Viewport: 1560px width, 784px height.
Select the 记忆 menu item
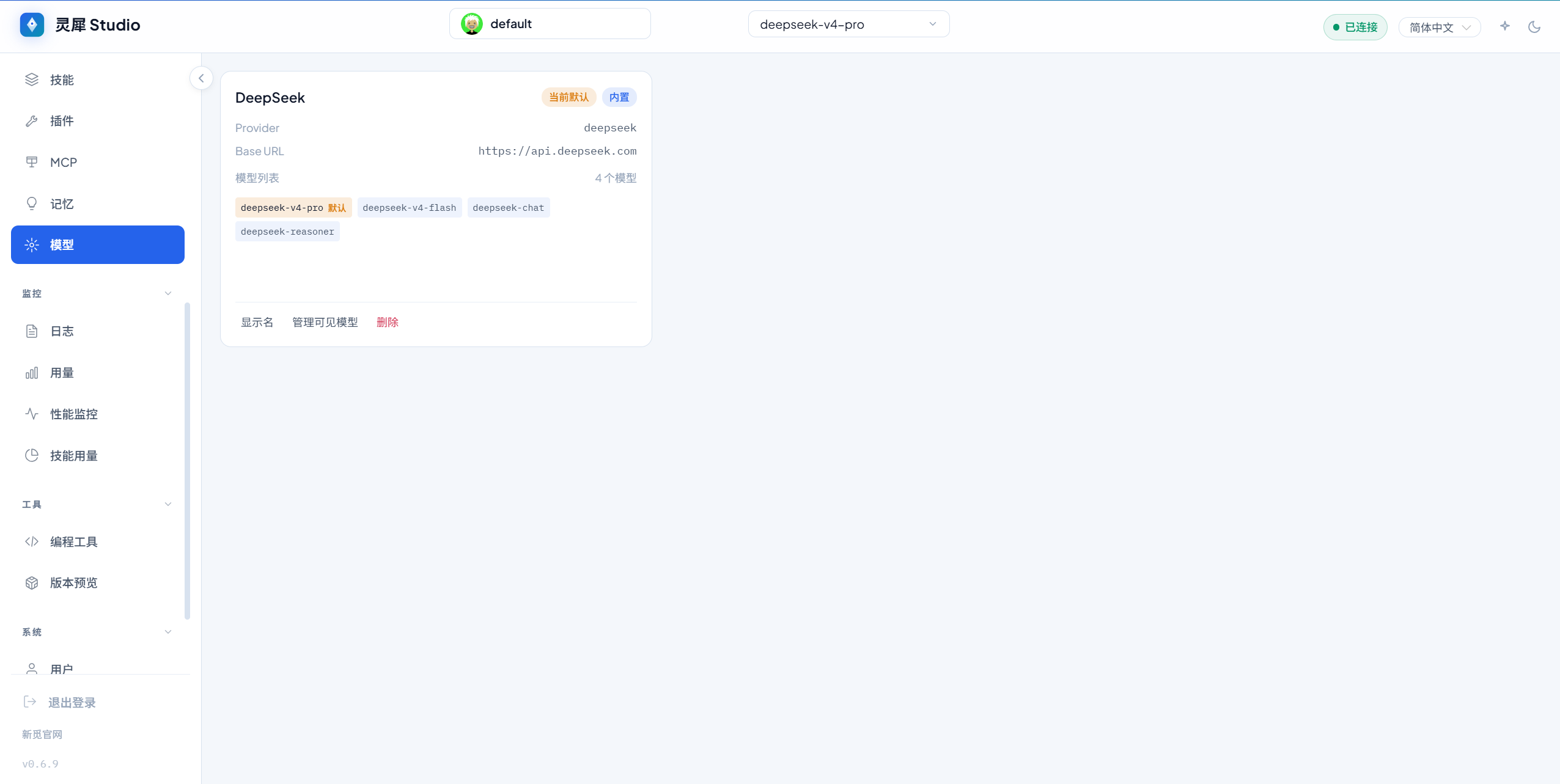click(x=98, y=203)
